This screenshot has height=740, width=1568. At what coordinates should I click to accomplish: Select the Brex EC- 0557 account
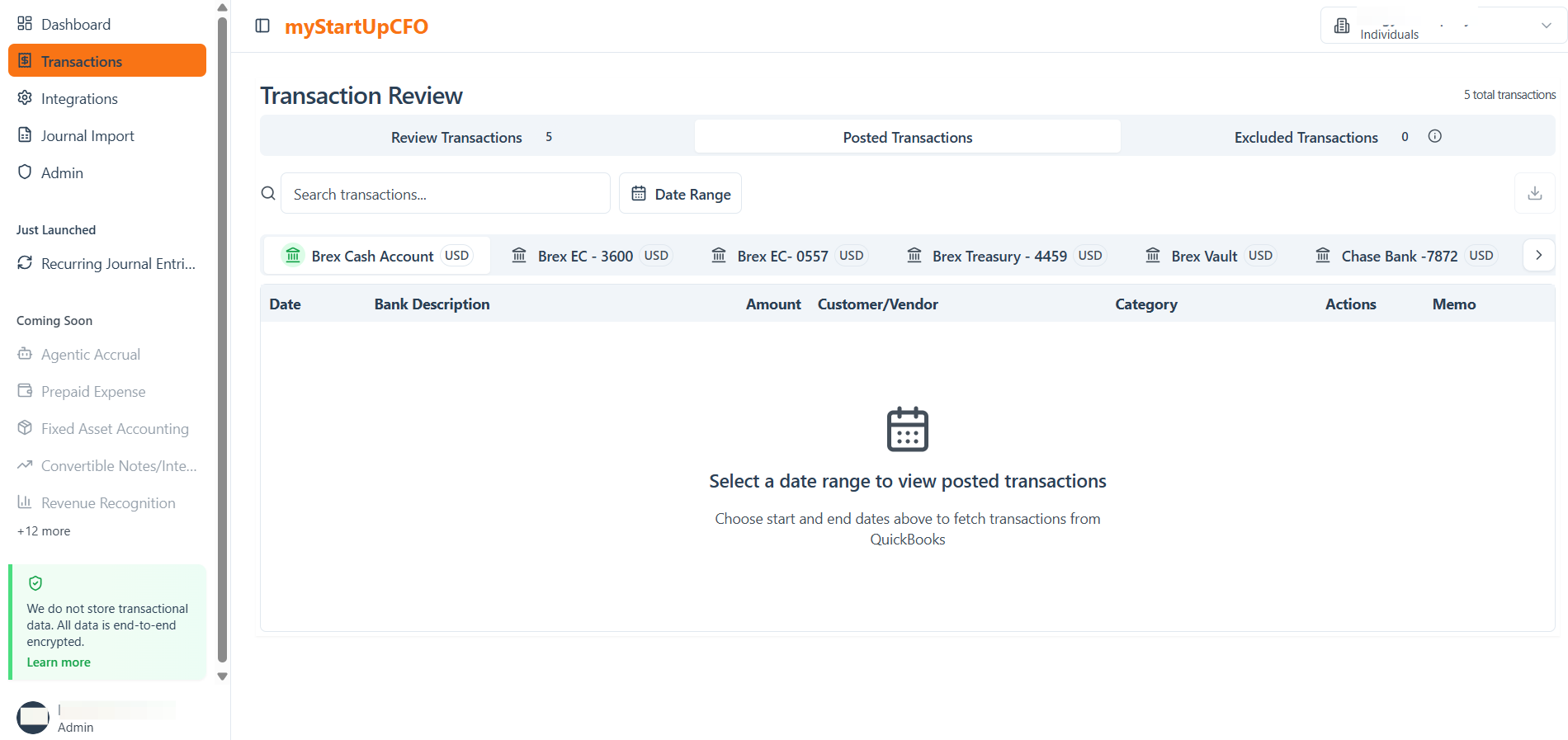point(788,256)
